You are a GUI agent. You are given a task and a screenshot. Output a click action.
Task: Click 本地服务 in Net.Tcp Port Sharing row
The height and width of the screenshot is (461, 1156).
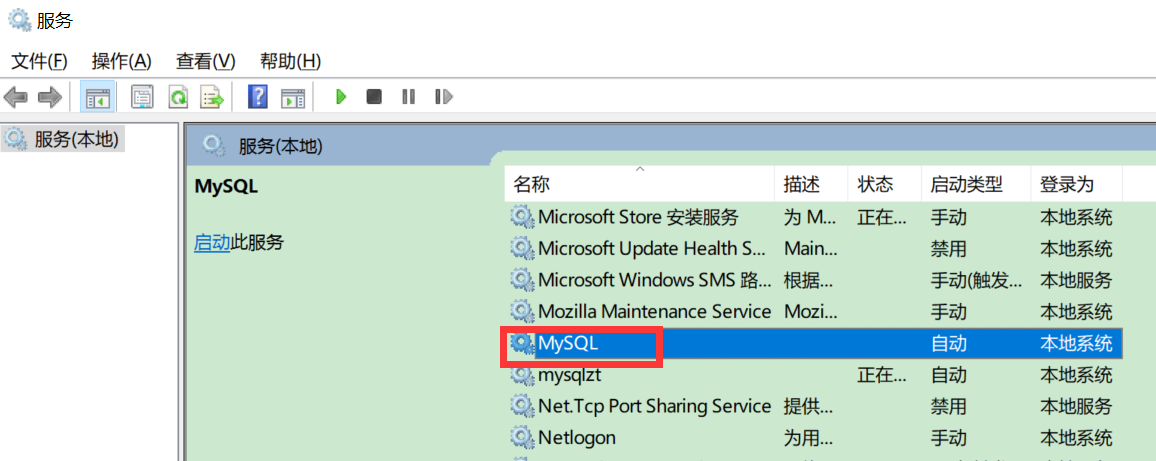pos(1076,406)
